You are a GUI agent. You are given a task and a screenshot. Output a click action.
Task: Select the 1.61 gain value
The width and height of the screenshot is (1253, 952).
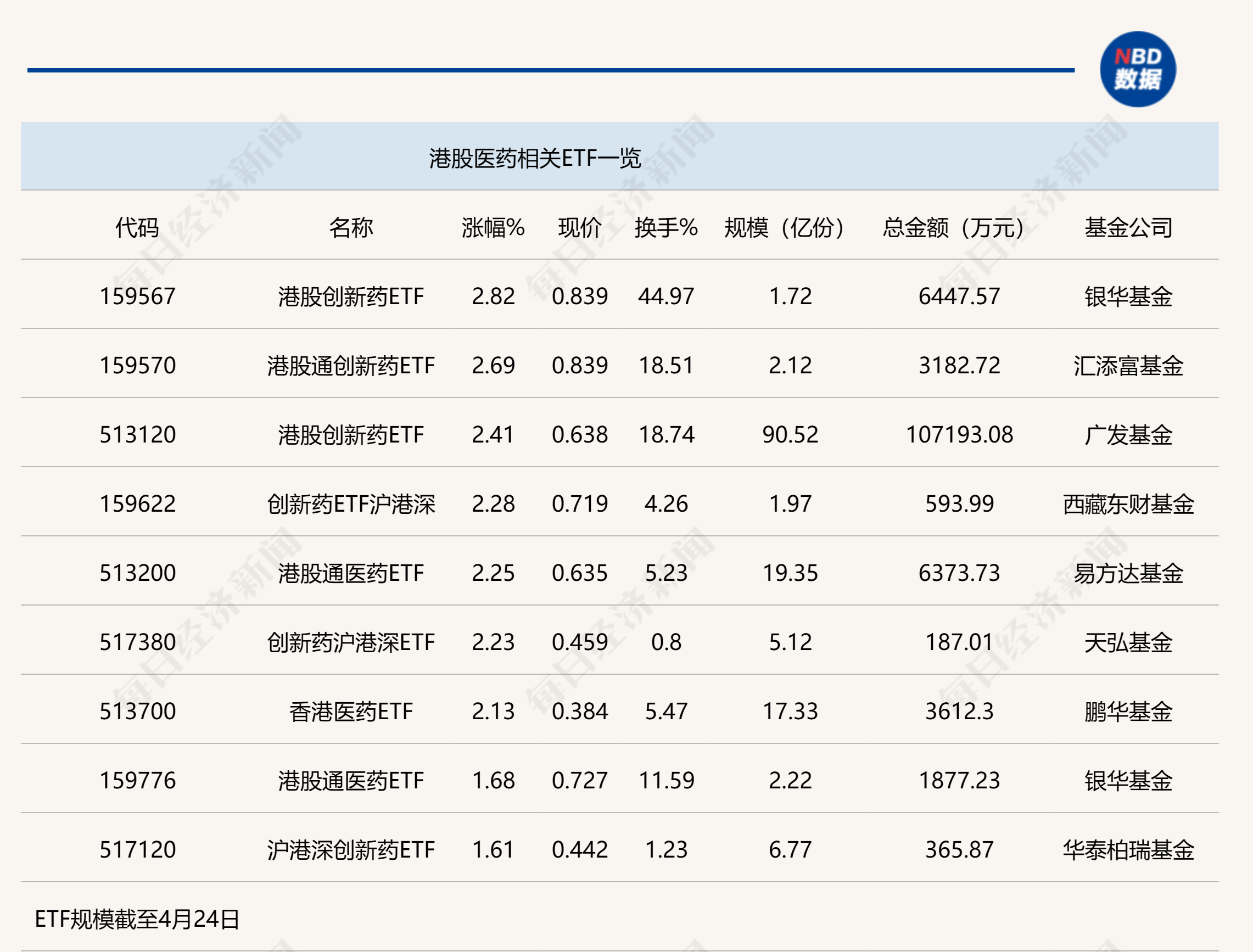click(493, 849)
